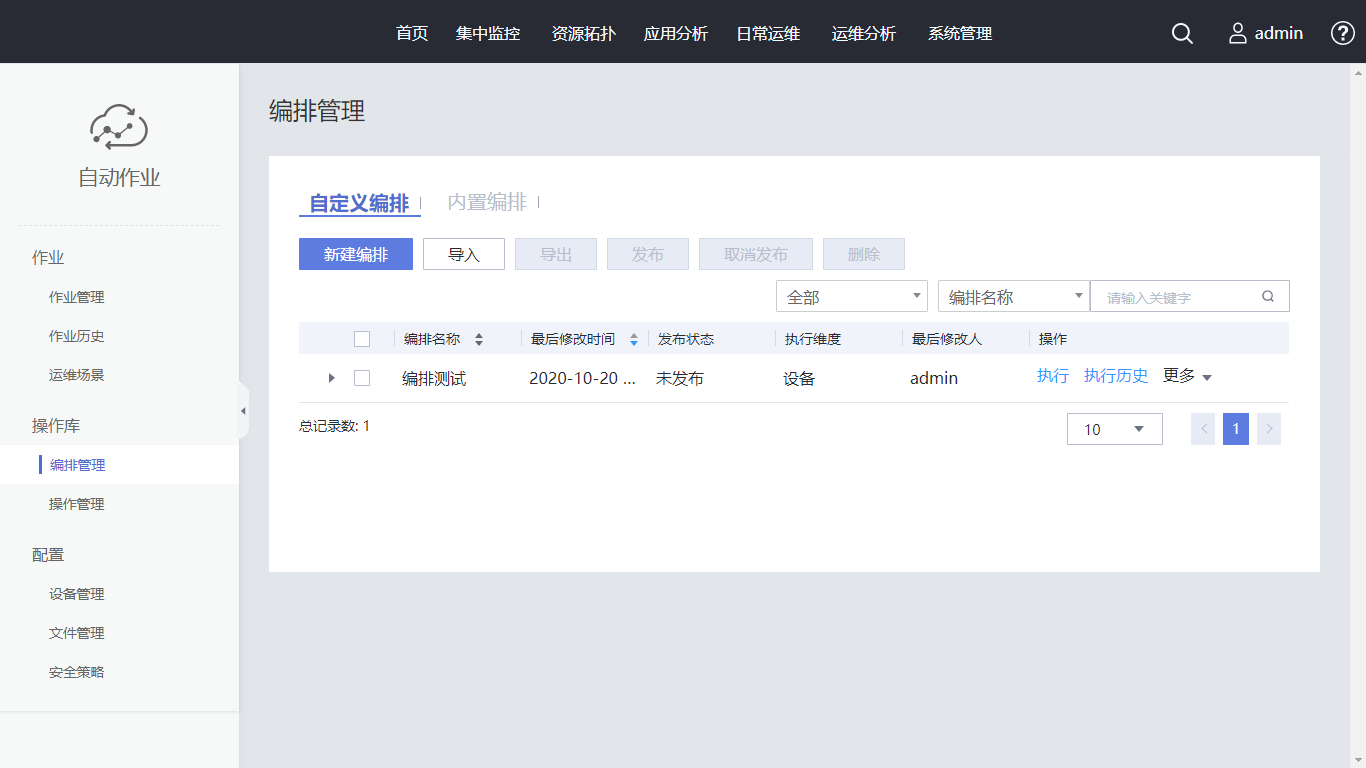Focus the keyword search input field
Viewport: 1366px width, 768px height.
1175,297
